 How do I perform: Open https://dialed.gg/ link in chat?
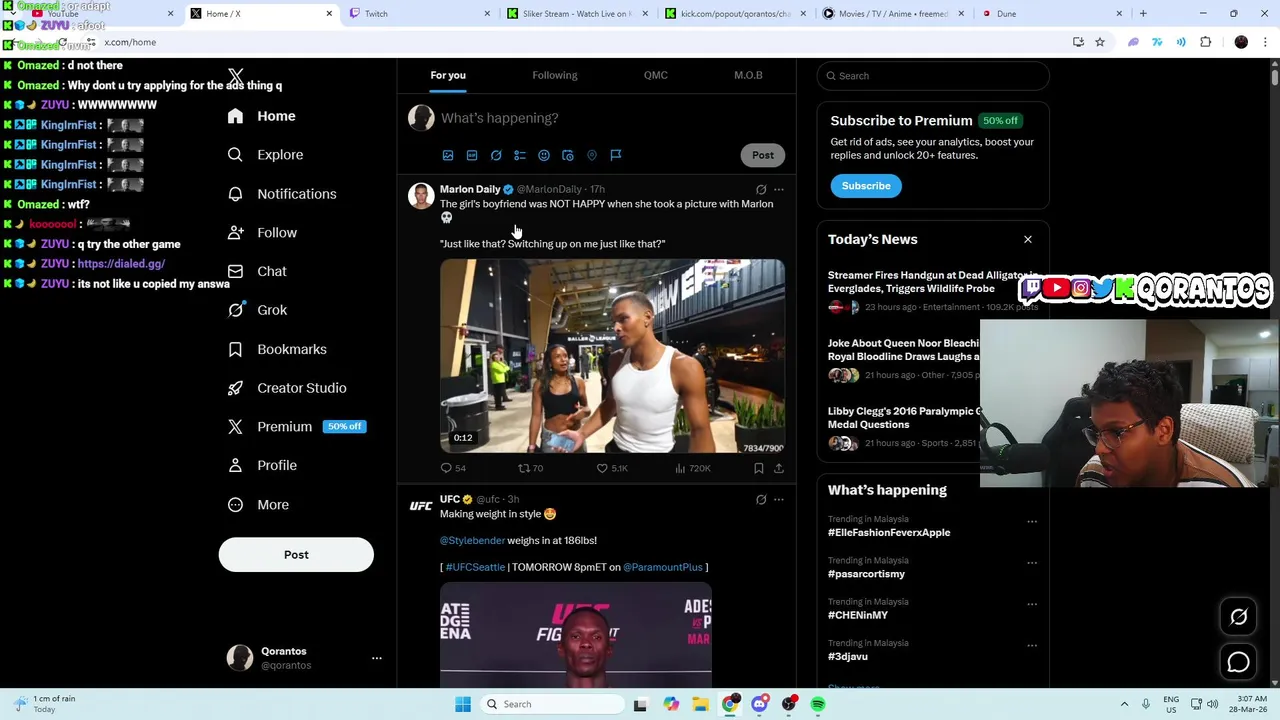[x=121, y=264]
